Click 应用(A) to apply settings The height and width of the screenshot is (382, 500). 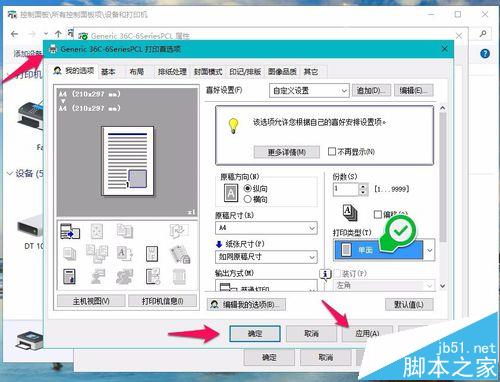(367, 334)
